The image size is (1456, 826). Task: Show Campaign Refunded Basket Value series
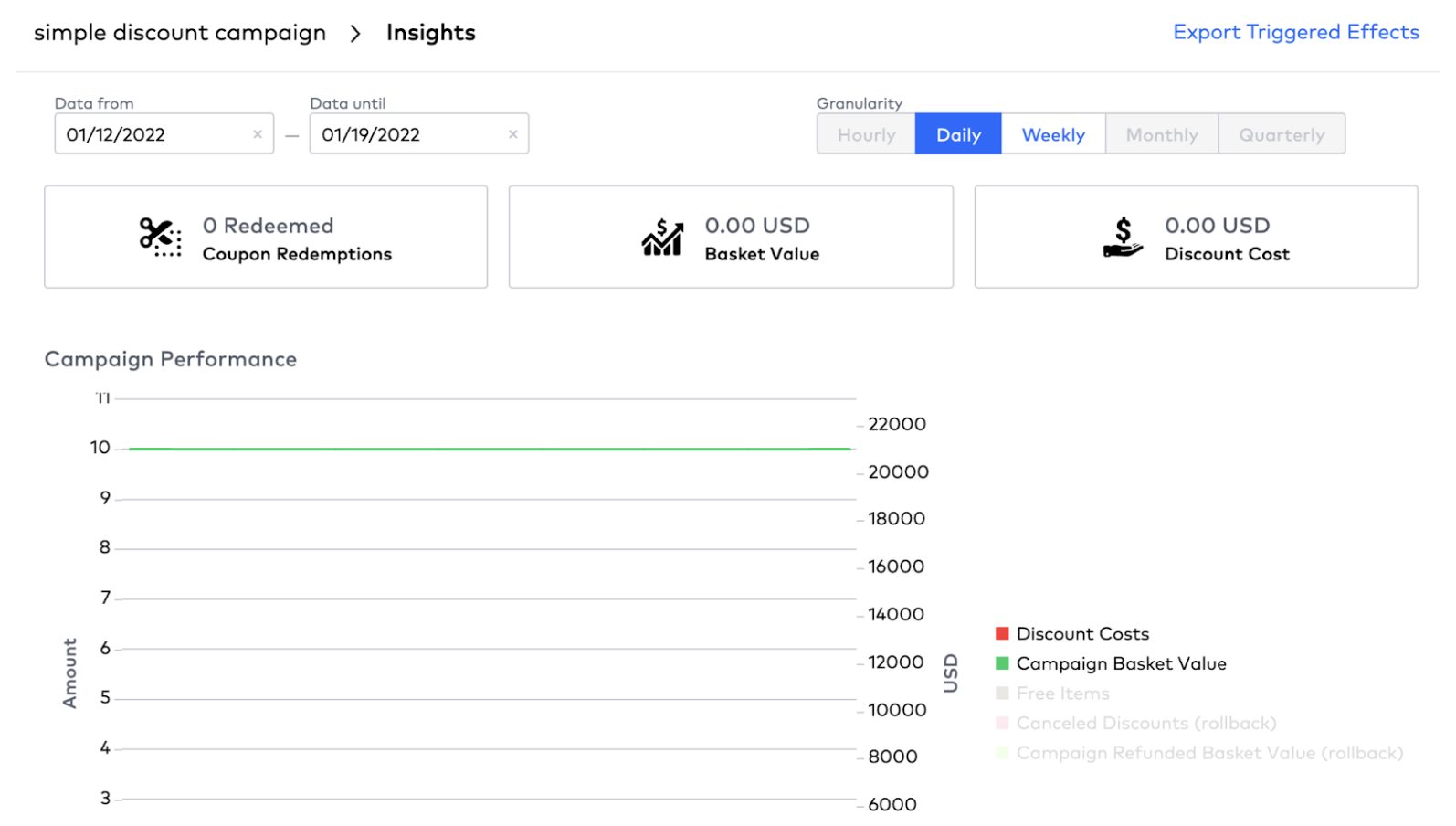tap(1199, 753)
